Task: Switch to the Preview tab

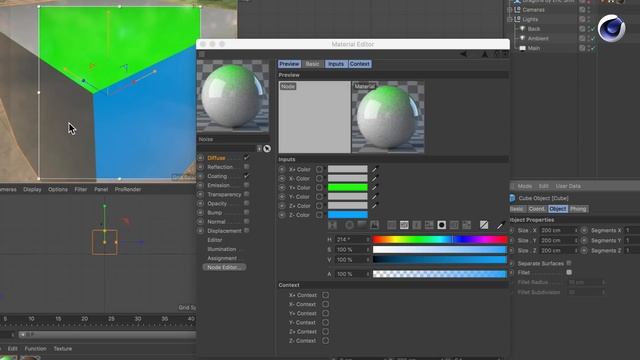Action: click(289, 64)
